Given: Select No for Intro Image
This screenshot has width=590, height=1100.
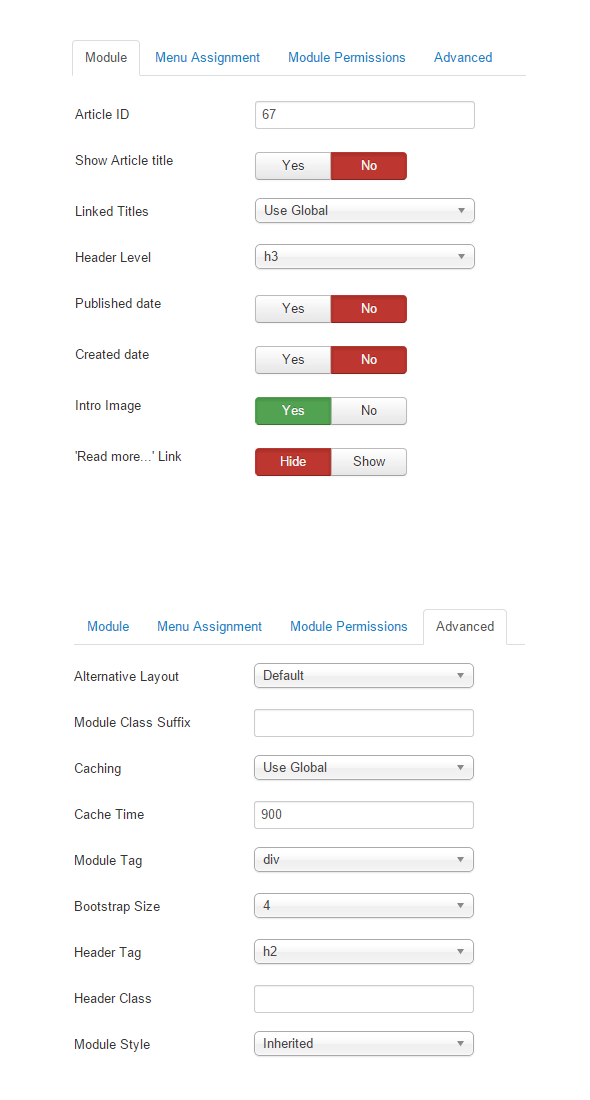Looking at the screenshot, I should 369,410.
